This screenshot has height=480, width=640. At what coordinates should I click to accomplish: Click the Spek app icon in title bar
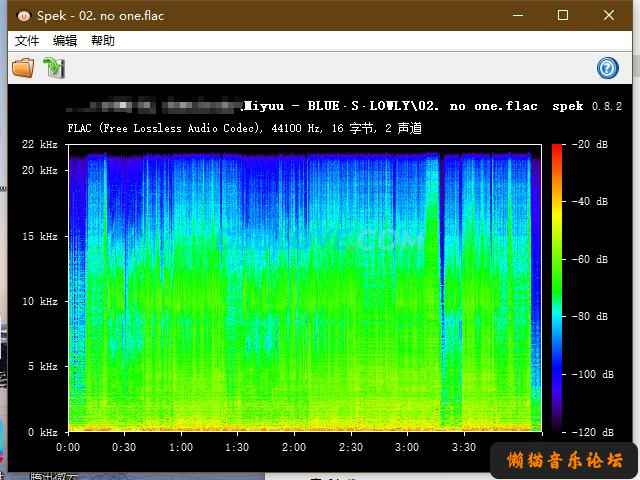point(24,16)
